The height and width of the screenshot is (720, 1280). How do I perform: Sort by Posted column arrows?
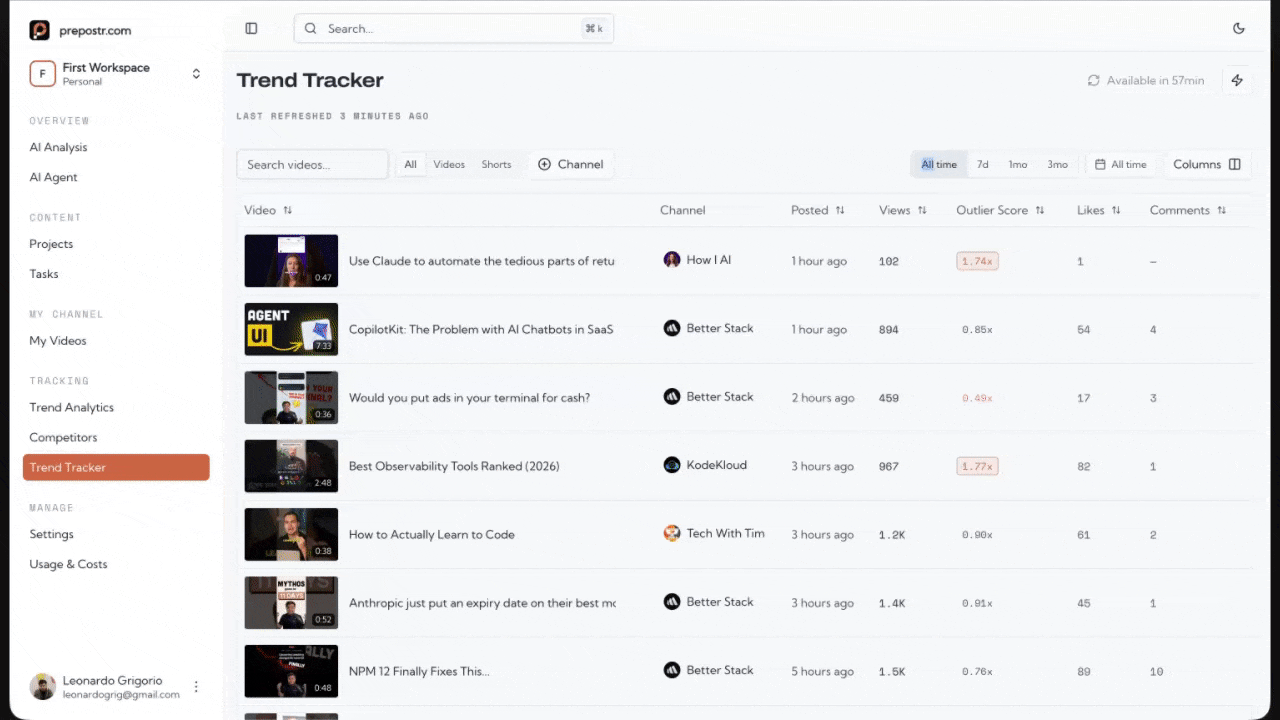pyautogui.click(x=840, y=210)
